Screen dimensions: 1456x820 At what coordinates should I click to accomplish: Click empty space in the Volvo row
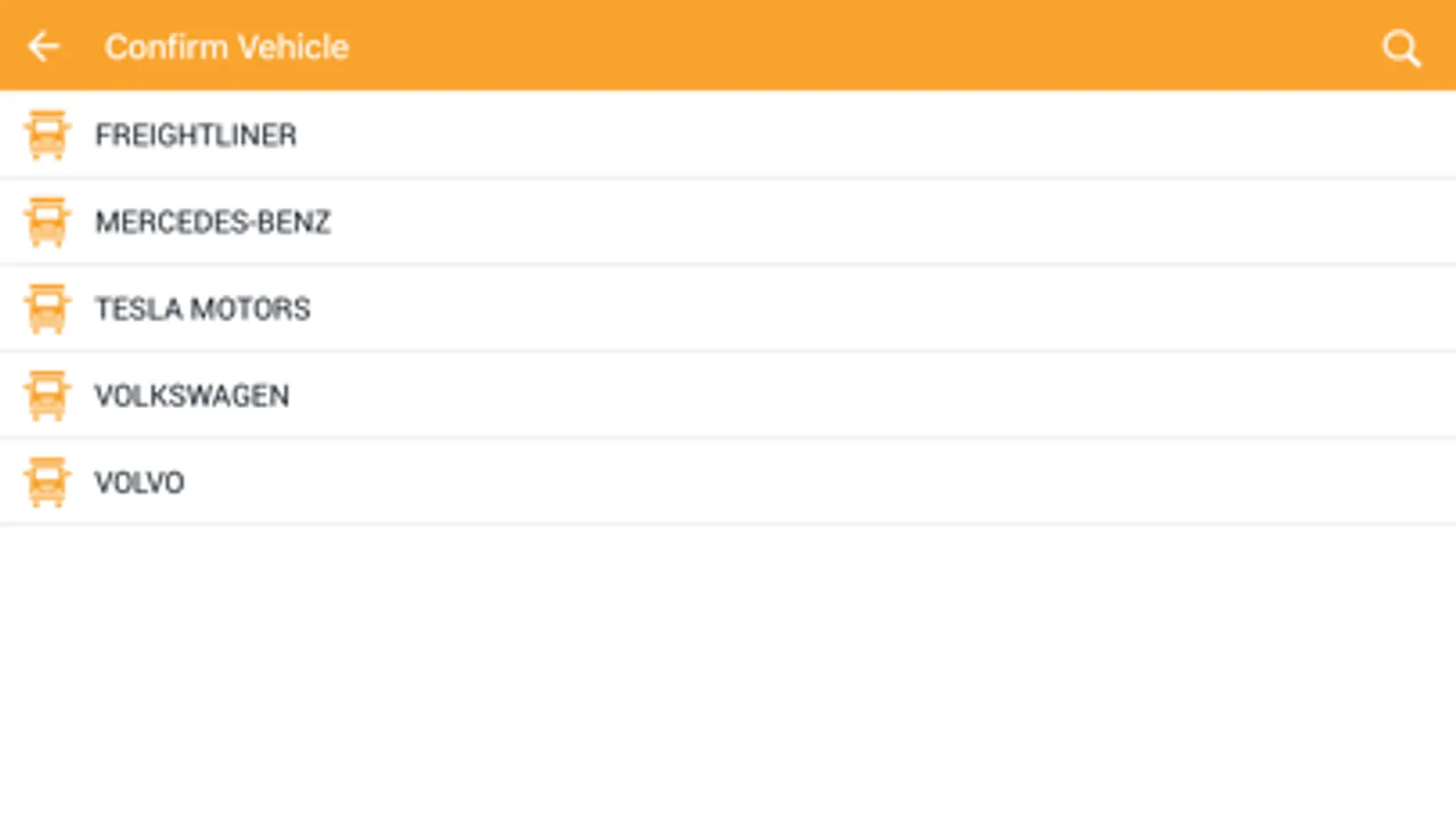point(820,482)
